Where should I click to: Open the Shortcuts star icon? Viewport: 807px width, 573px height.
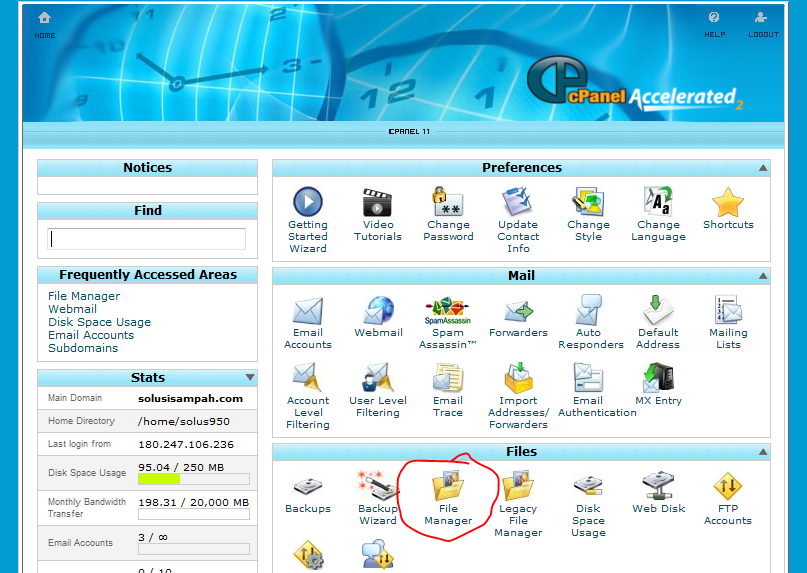point(728,202)
